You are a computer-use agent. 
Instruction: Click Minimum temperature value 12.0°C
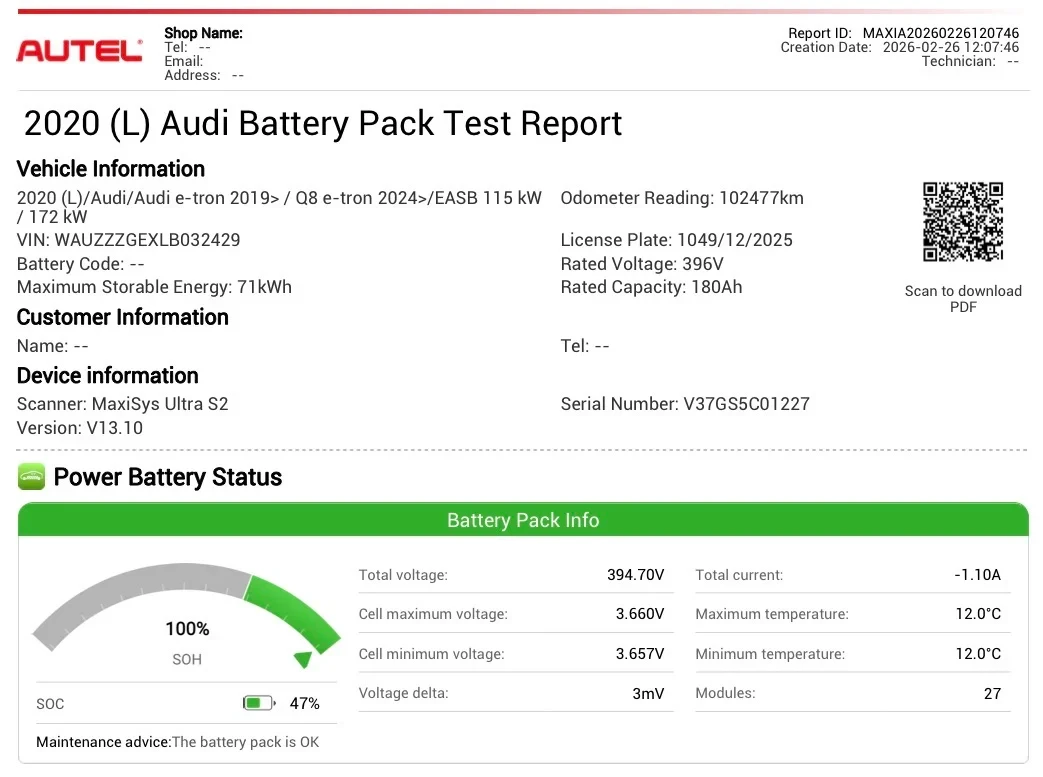coord(978,653)
